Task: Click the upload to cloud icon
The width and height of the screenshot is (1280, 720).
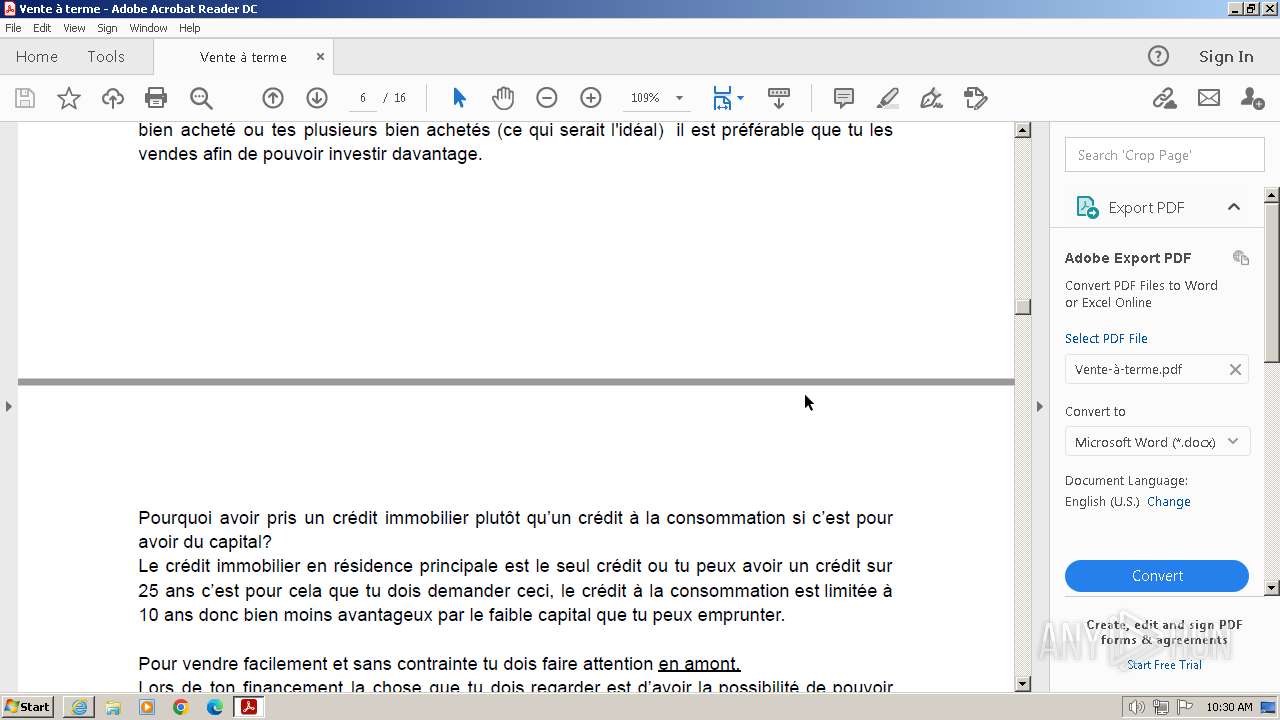Action: click(x=113, y=98)
